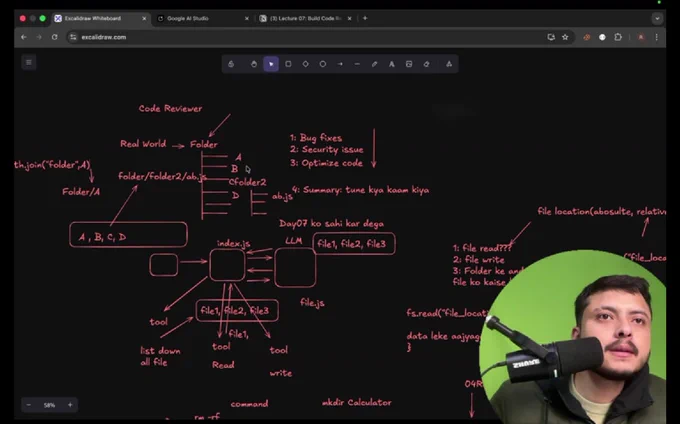Image resolution: width=680 pixels, height=424 pixels.
Task: Open the white round extension icon
Action: [x=602, y=37]
